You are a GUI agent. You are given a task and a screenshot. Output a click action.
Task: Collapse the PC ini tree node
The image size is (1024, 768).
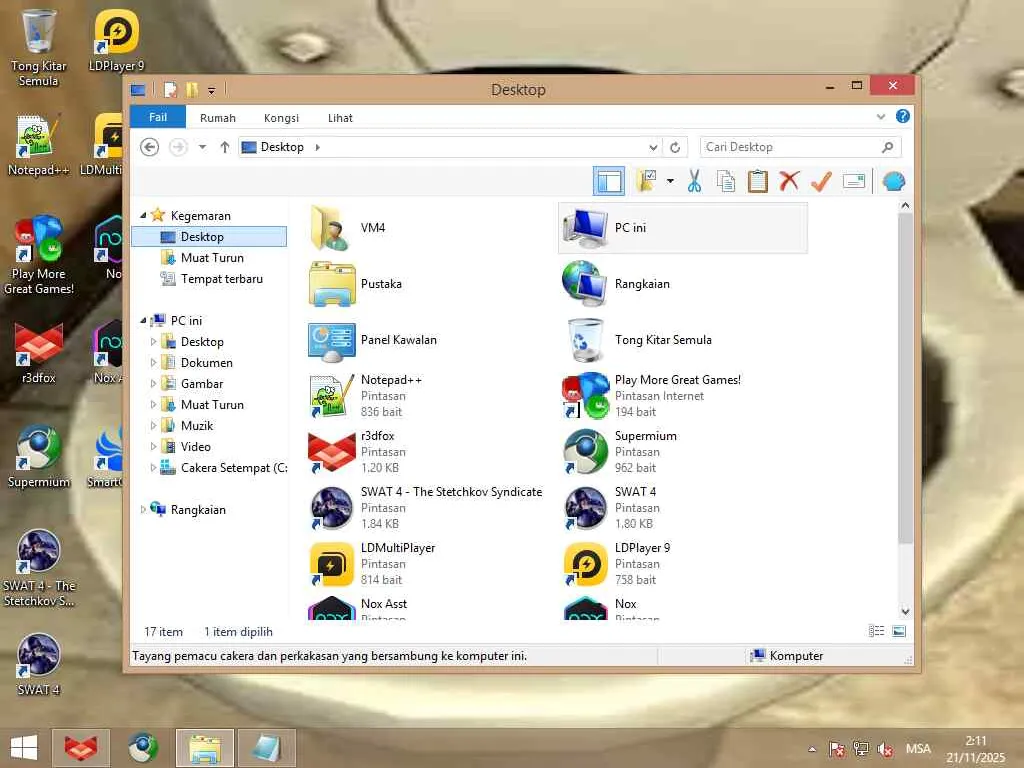[x=143, y=320]
